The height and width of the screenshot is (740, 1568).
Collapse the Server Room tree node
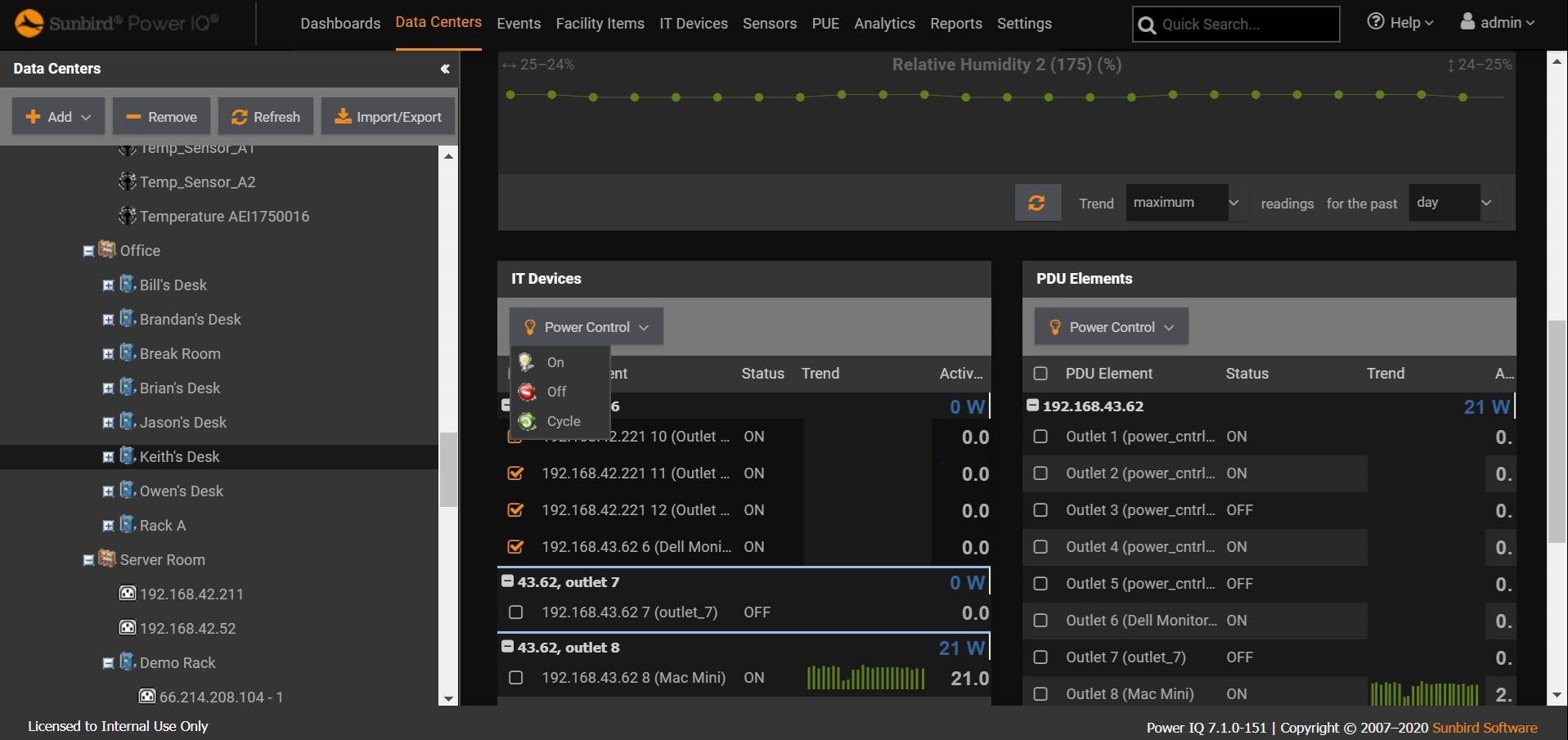pos(88,560)
